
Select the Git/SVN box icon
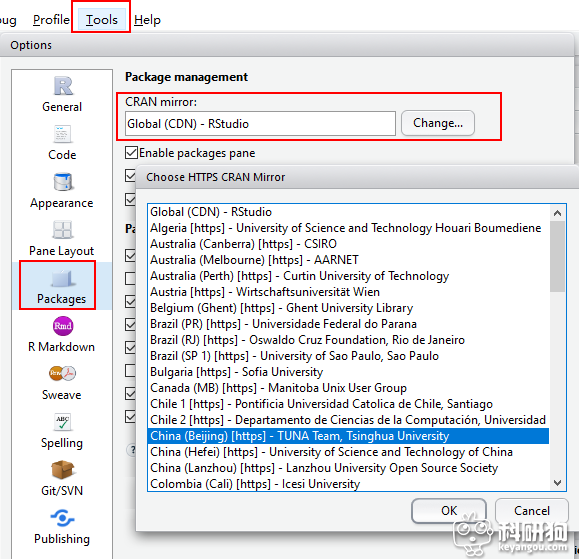point(62,470)
